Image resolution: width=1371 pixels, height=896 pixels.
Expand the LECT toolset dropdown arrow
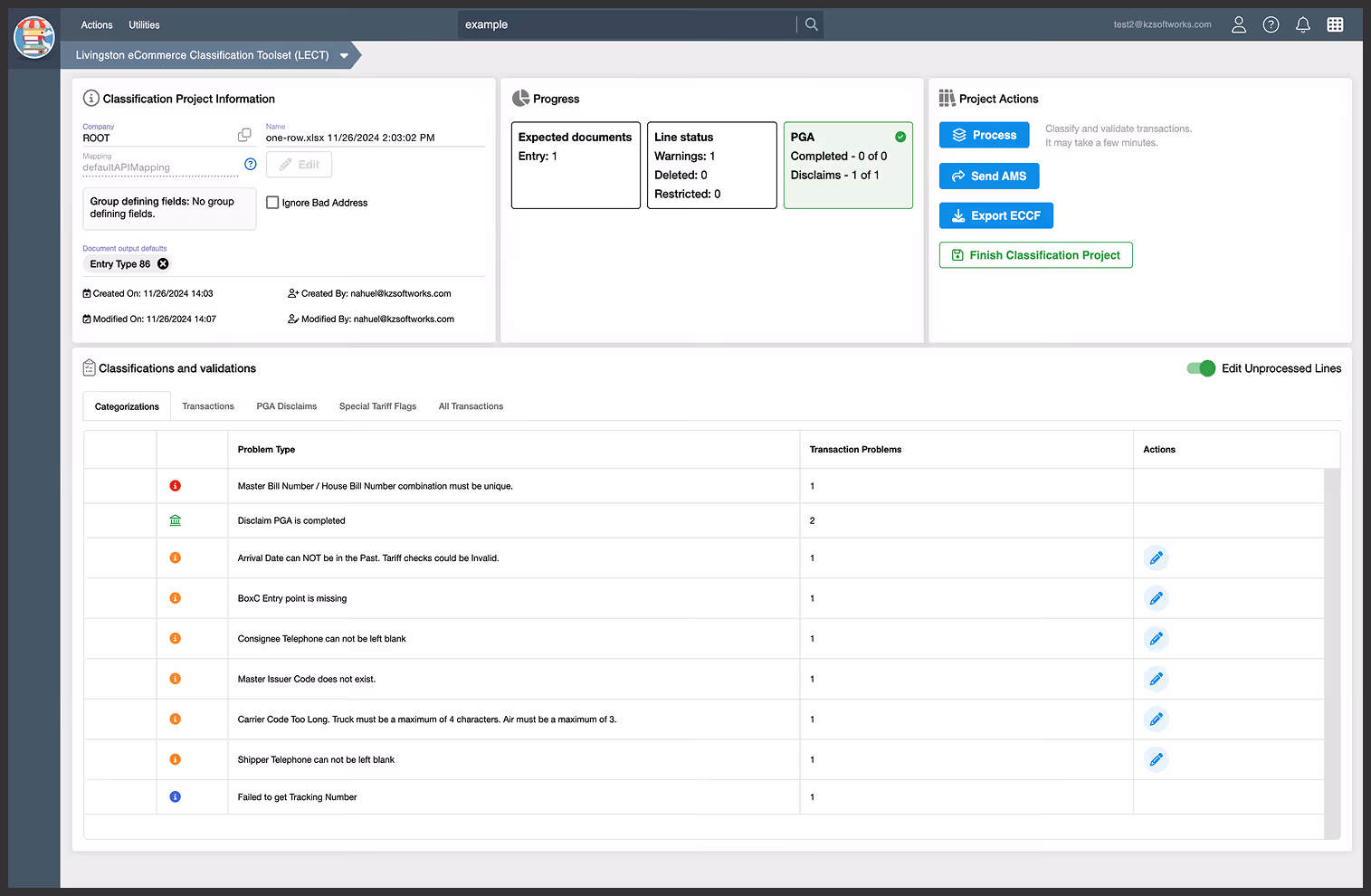344,55
